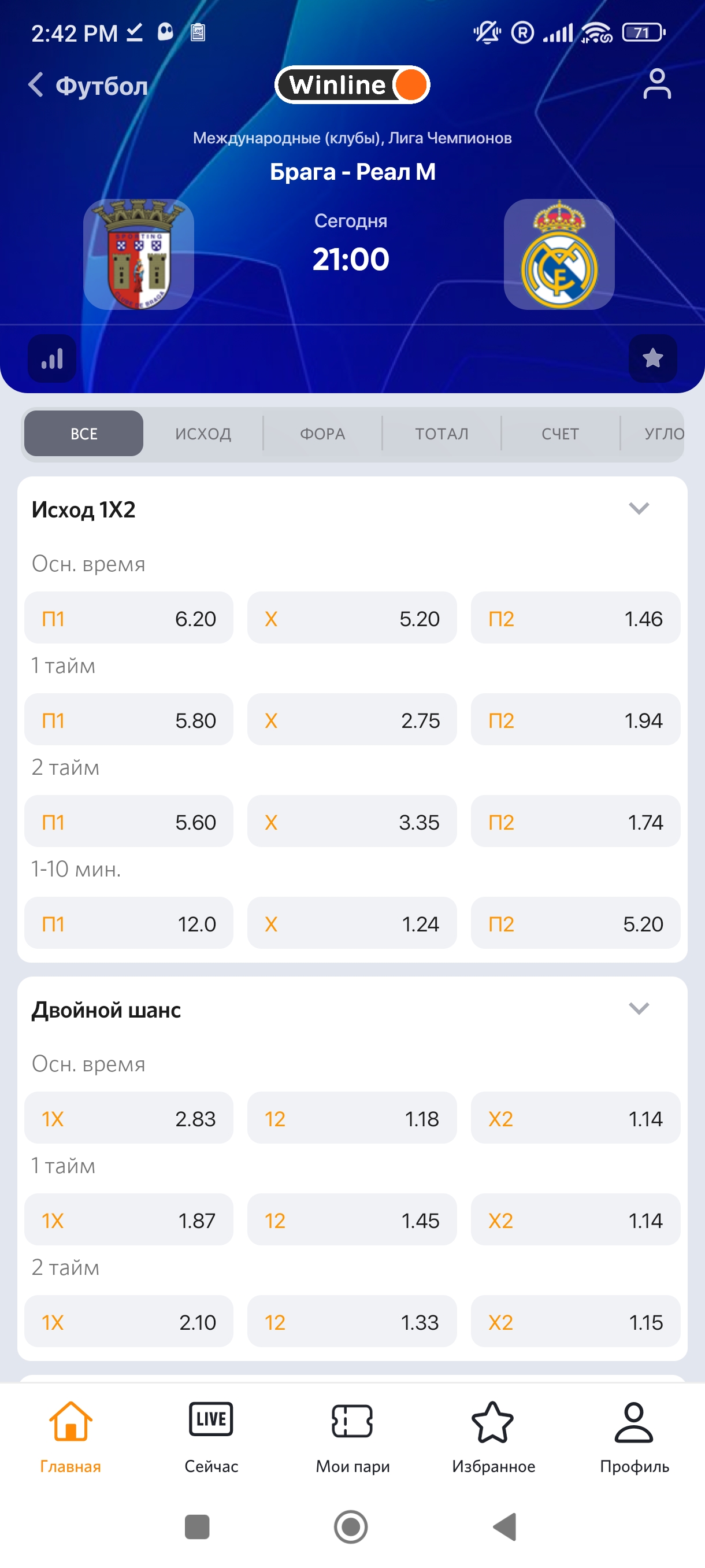The height and width of the screenshot is (1568, 705).
Task: Open match statistics bar chart icon
Action: tap(53, 358)
